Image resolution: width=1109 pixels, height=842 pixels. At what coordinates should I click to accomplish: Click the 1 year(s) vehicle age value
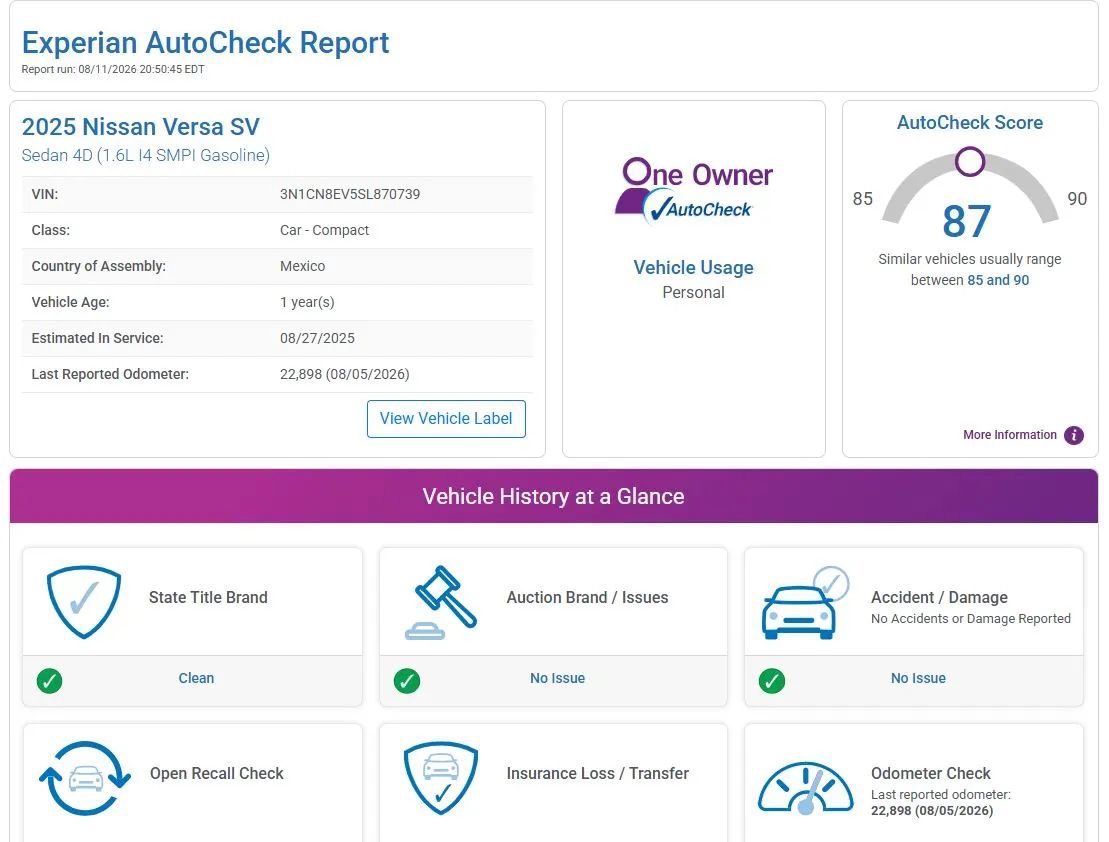click(307, 302)
